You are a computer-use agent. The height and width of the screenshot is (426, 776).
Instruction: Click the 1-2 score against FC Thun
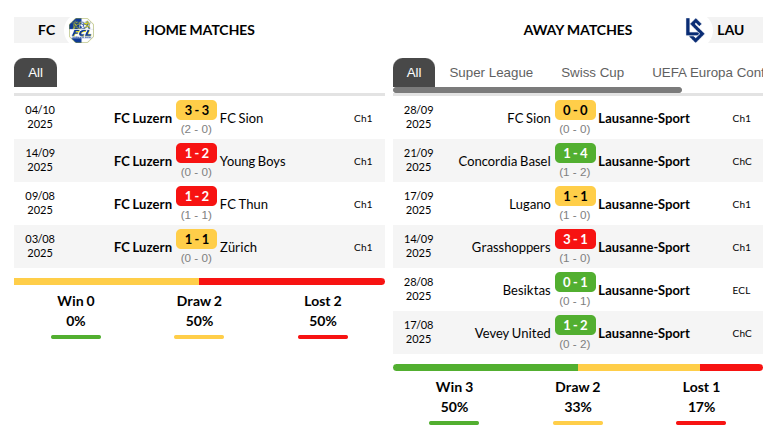pyautogui.click(x=196, y=196)
